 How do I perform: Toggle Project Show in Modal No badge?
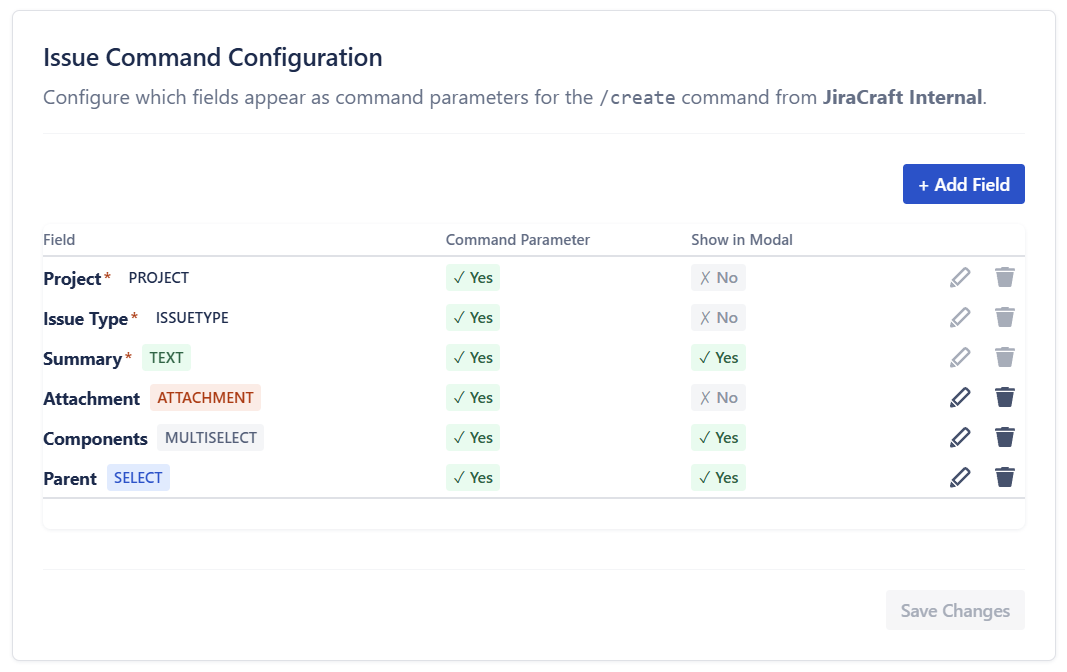point(719,278)
